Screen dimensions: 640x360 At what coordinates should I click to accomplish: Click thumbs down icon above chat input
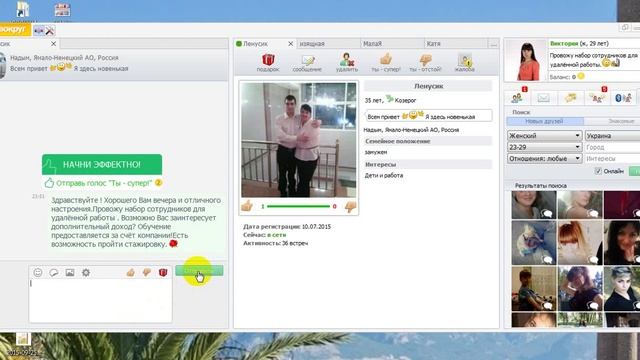click(x=147, y=272)
